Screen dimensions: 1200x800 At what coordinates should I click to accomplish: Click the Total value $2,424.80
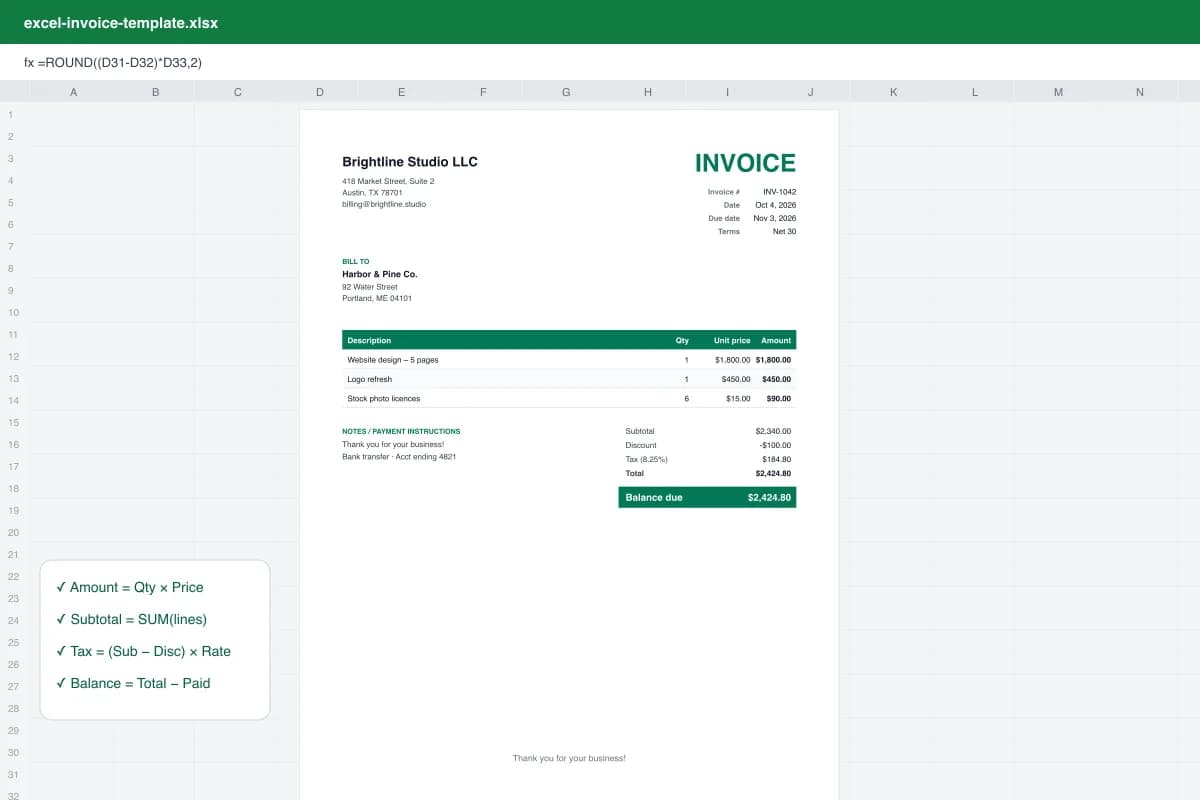773,473
